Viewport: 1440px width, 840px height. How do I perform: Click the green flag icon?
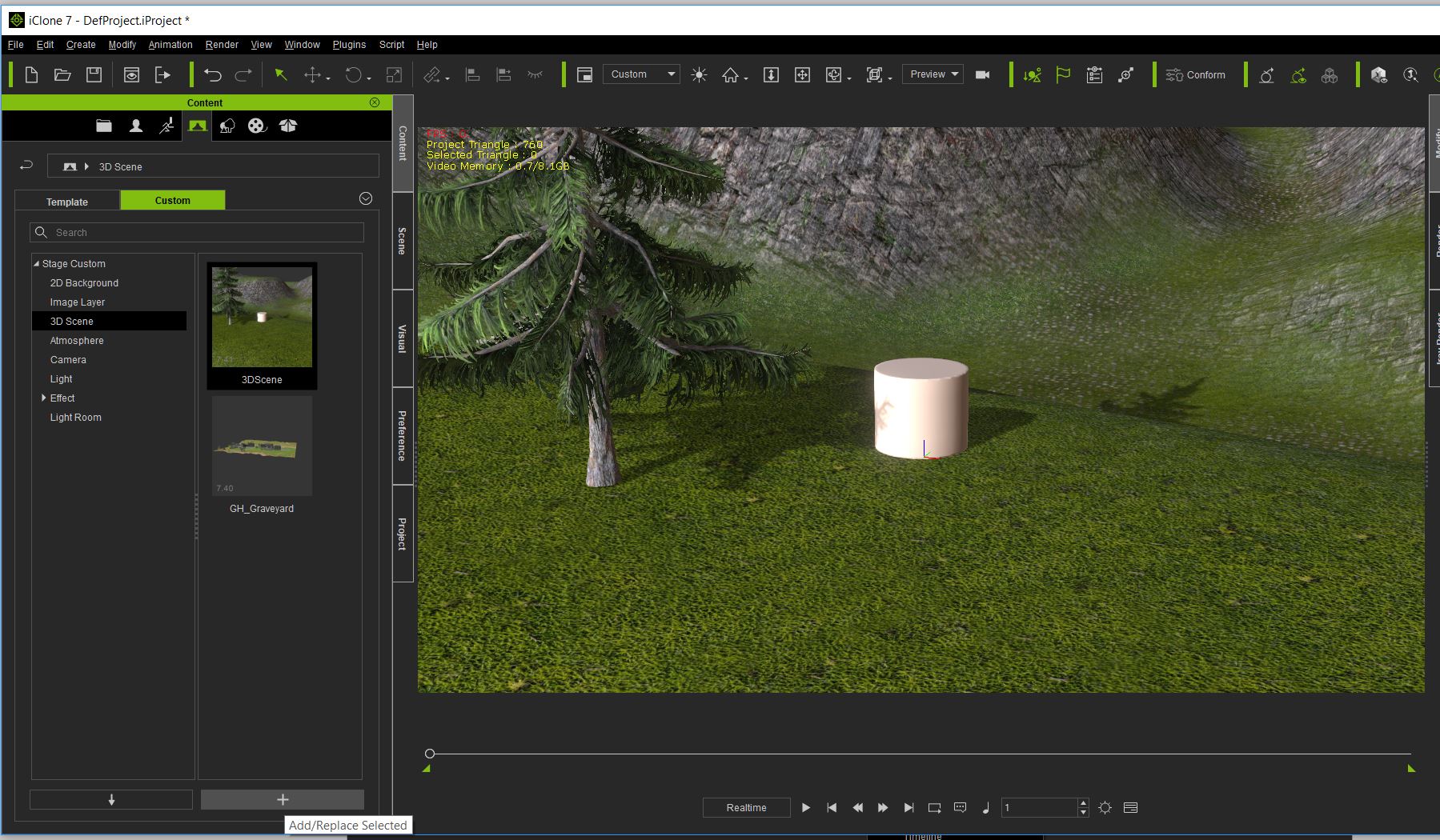(1063, 75)
